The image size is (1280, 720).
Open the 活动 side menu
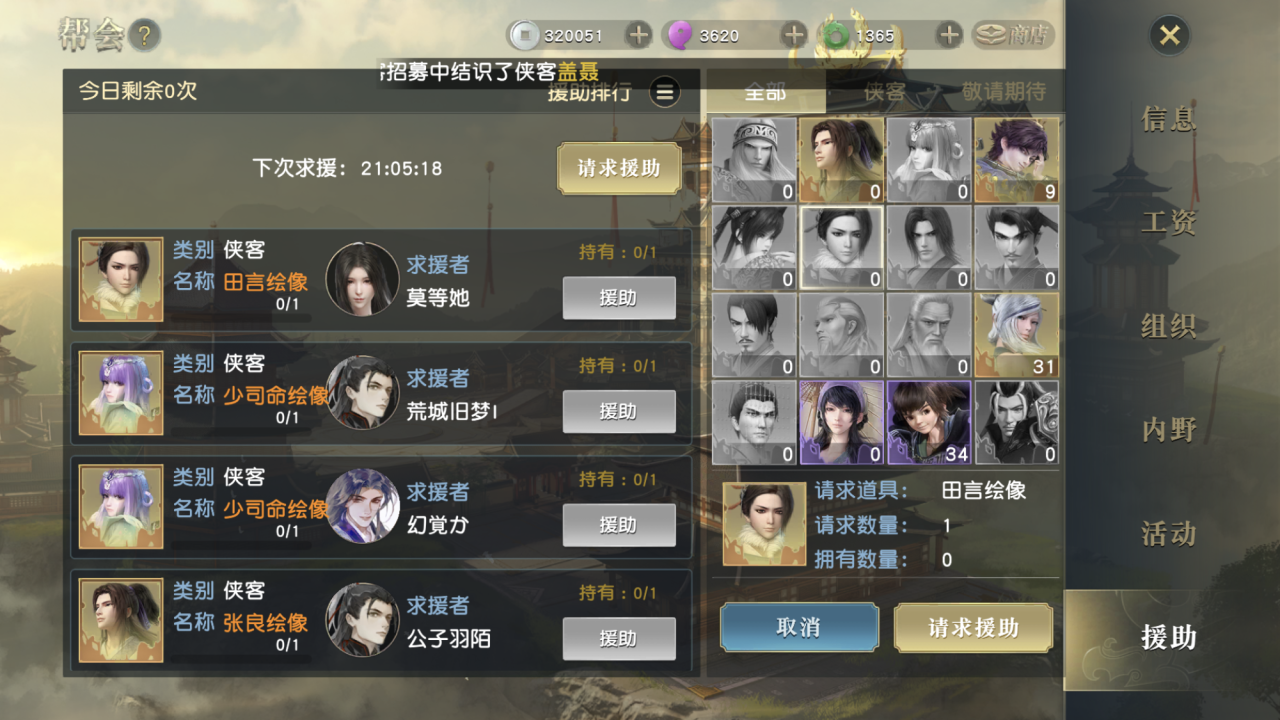(1168, 534)
